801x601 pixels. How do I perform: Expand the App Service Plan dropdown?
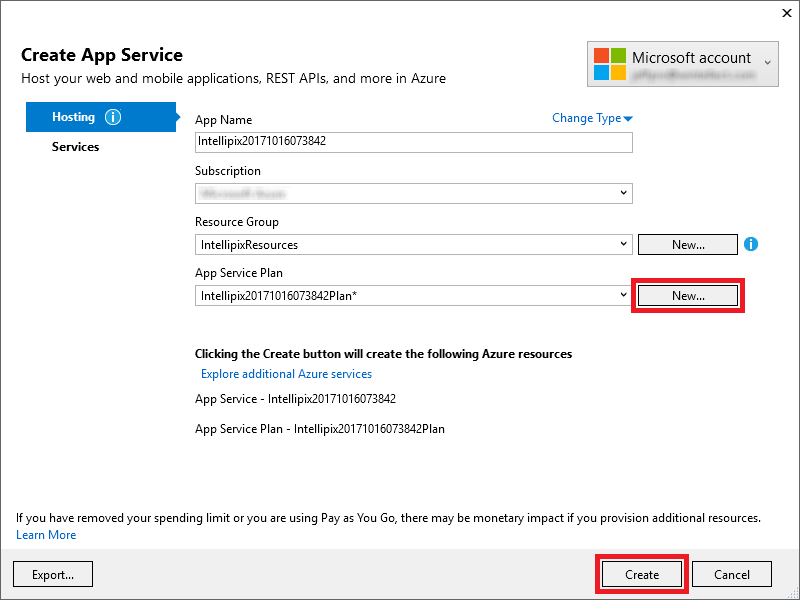tap(624, 295)
